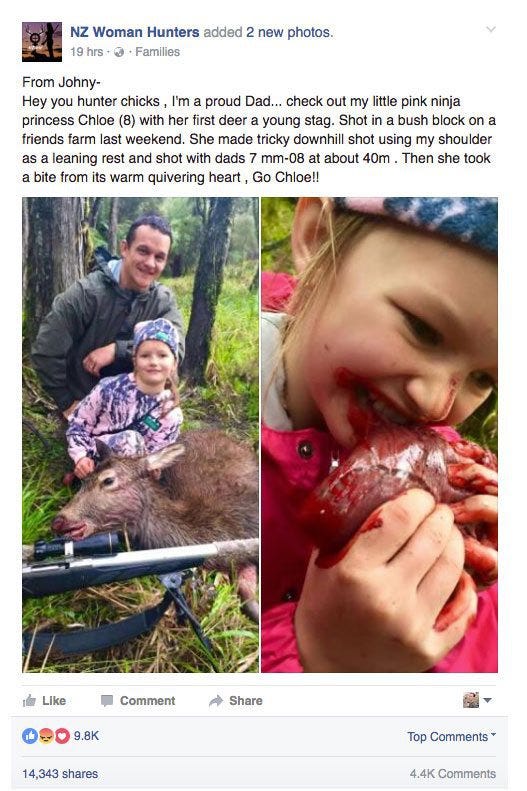This screenshot has height=791, width=527.
Task: Click the Share arrow icon
Action: (x=216, y=701)
